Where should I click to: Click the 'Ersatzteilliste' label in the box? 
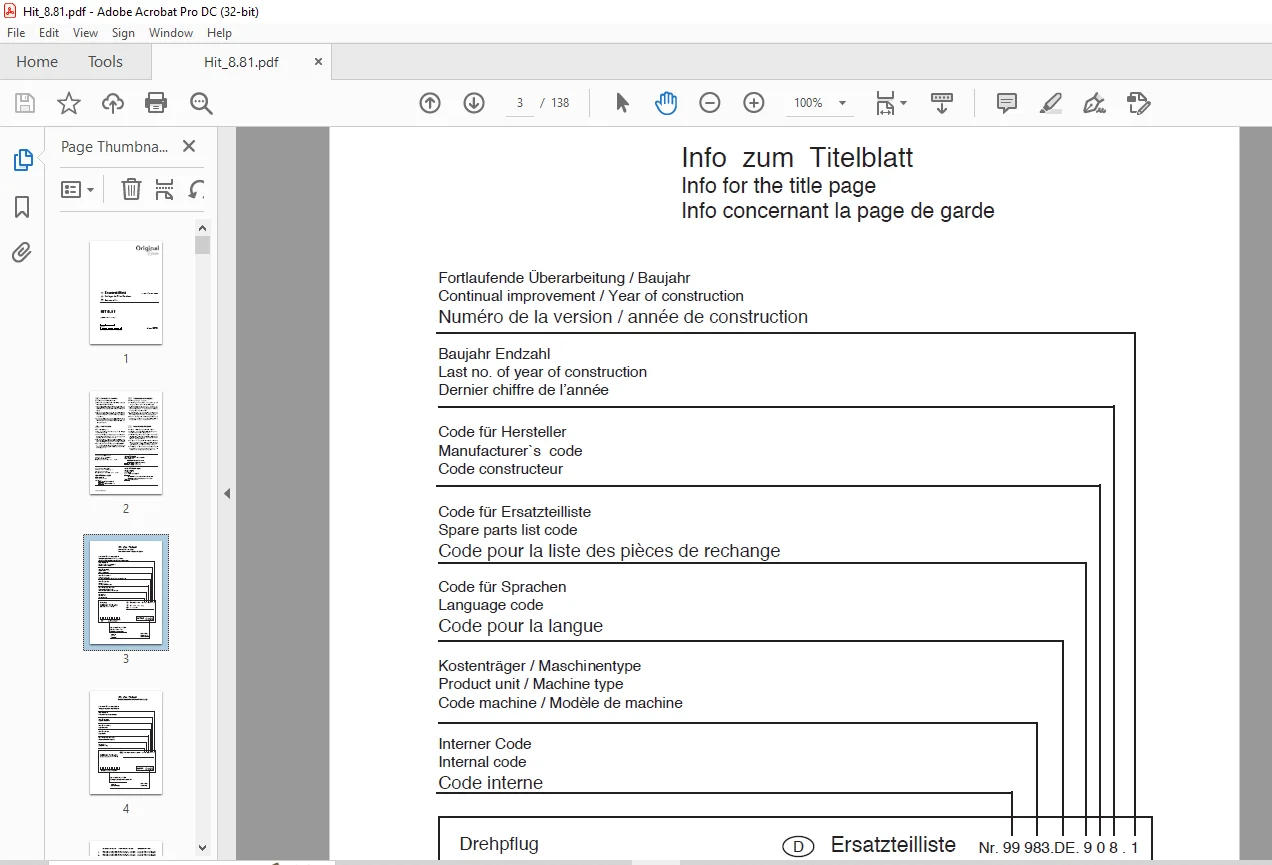[x=893, y=846]
